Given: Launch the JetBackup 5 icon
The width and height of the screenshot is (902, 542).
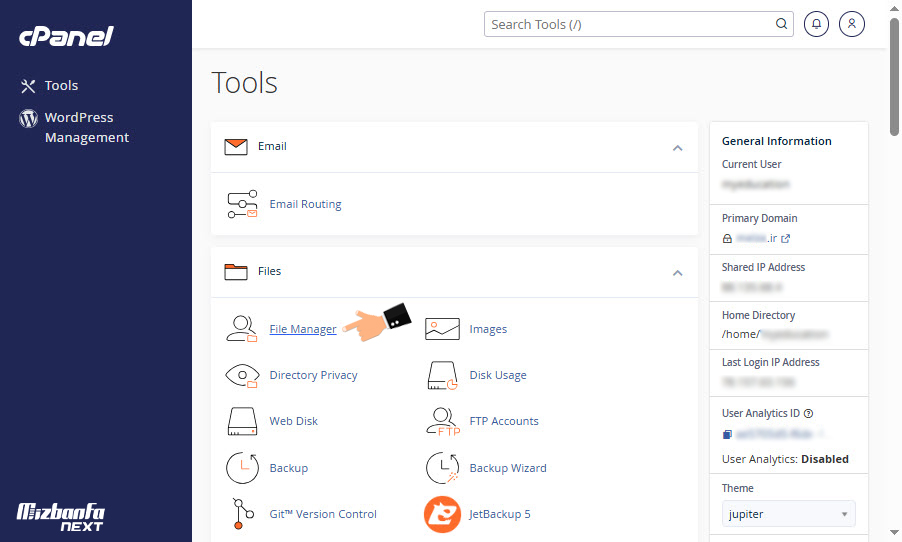Looking at the screenshot, I should coord(442,514).
